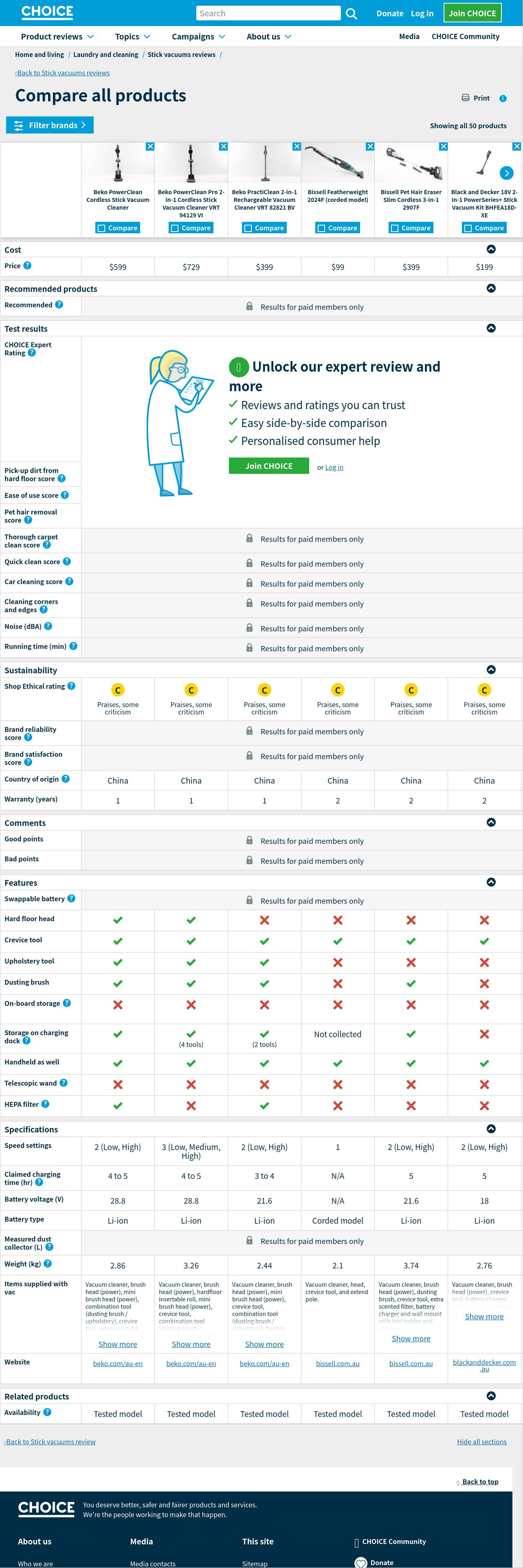Open the Ease of use score help icon

[64, 495]
